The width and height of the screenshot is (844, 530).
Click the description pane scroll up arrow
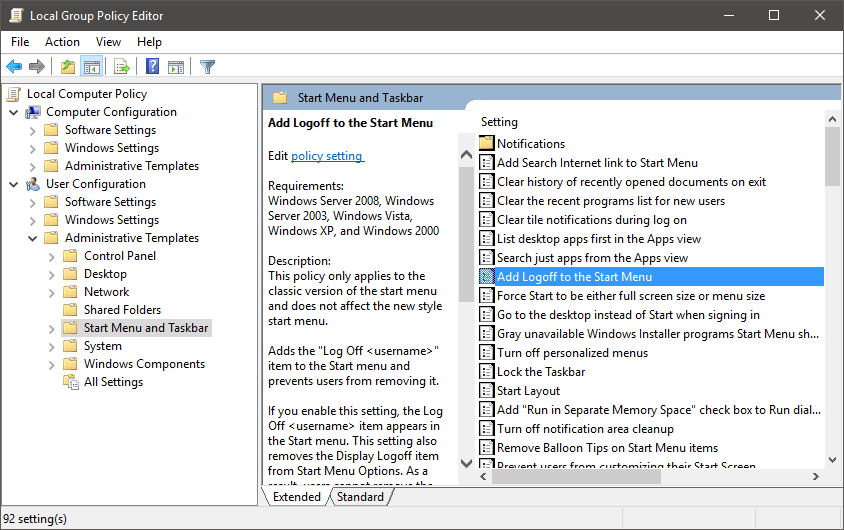coord(467,155)
